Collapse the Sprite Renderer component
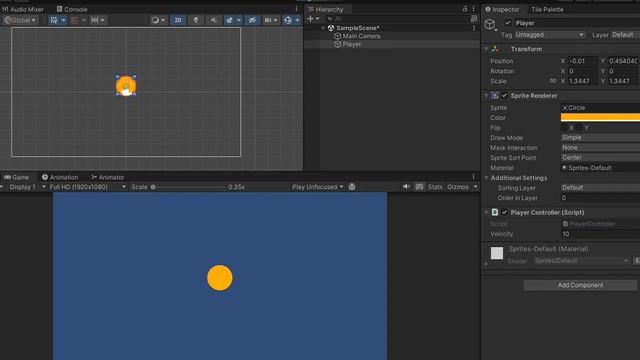The image size is (640, 360). click(486, 96)
